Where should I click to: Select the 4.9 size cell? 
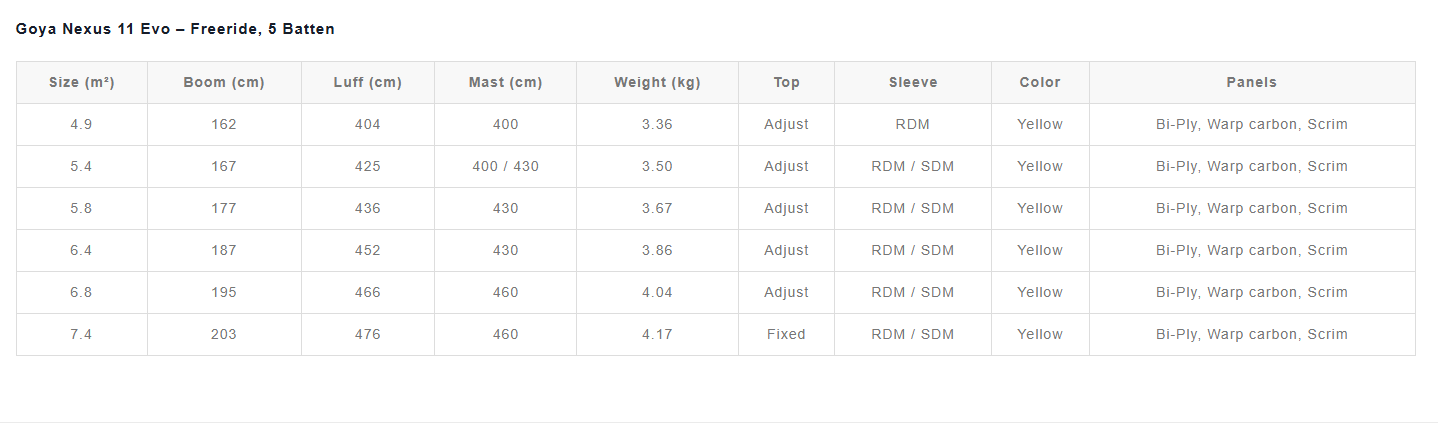tap(82, 125)
